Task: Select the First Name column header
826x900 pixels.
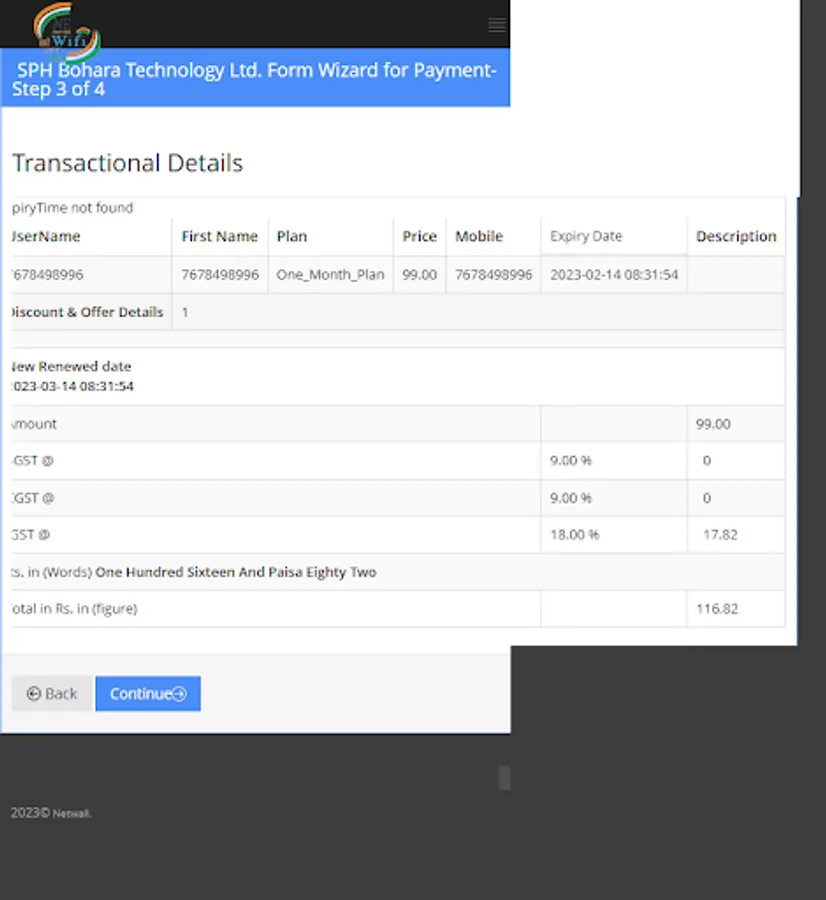Action: 219,236
